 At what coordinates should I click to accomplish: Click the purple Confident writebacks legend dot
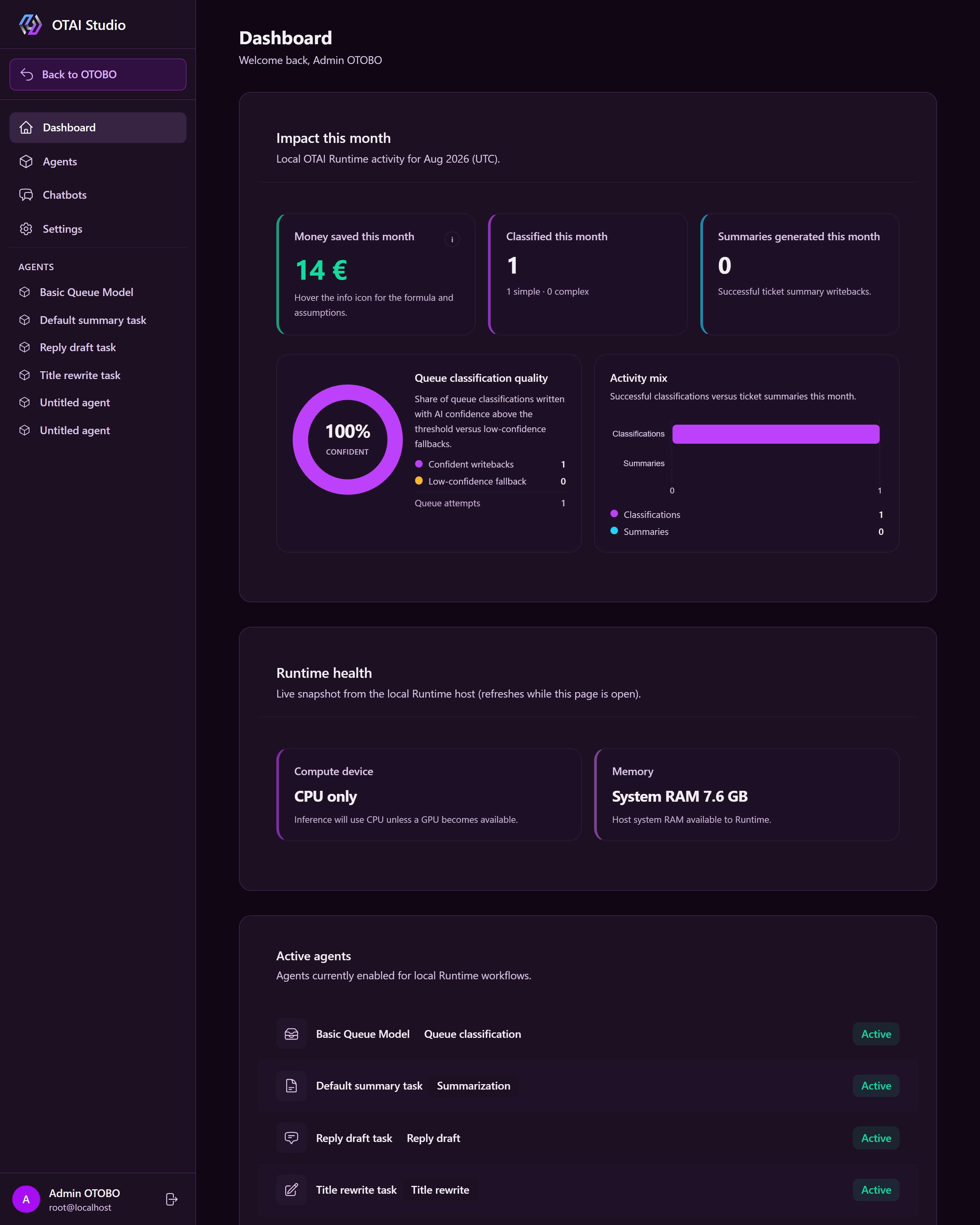coord(419,464)
